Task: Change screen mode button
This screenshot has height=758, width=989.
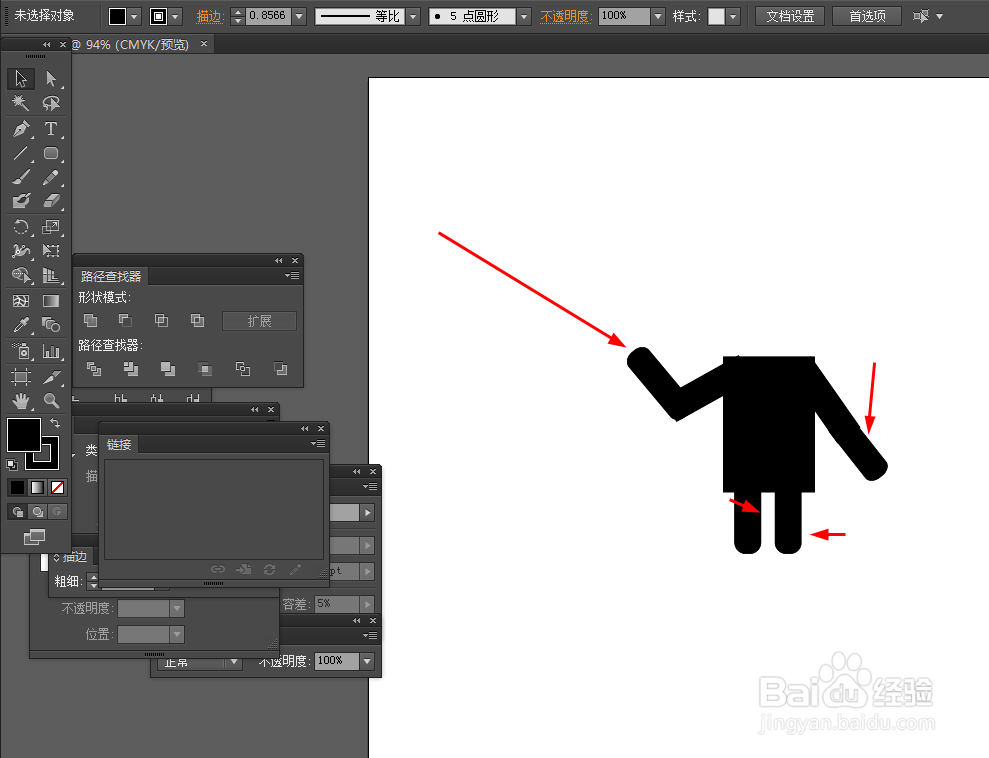Action: point(35,537)
